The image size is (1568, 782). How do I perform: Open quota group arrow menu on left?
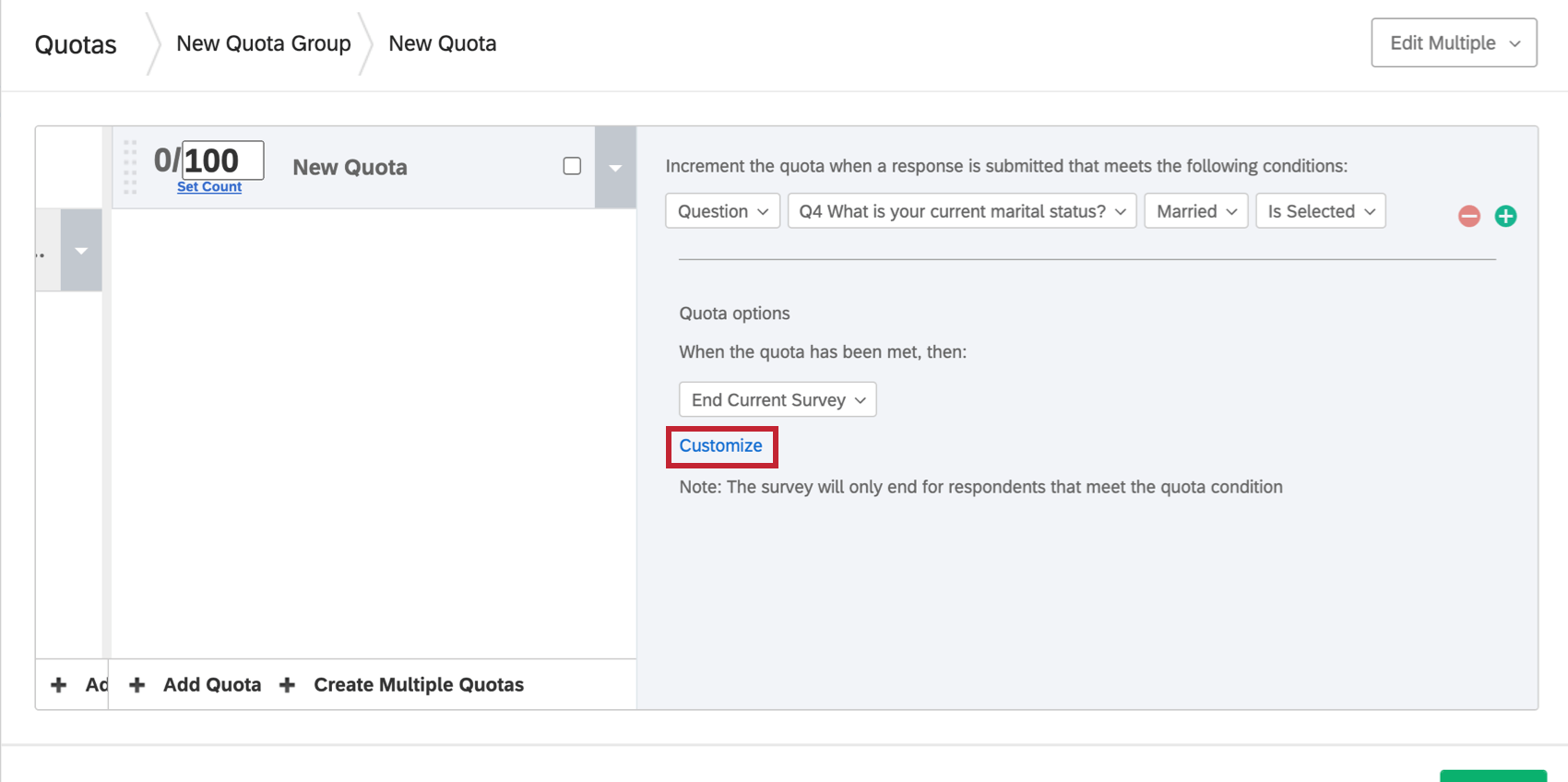click(x=81, y=251)
